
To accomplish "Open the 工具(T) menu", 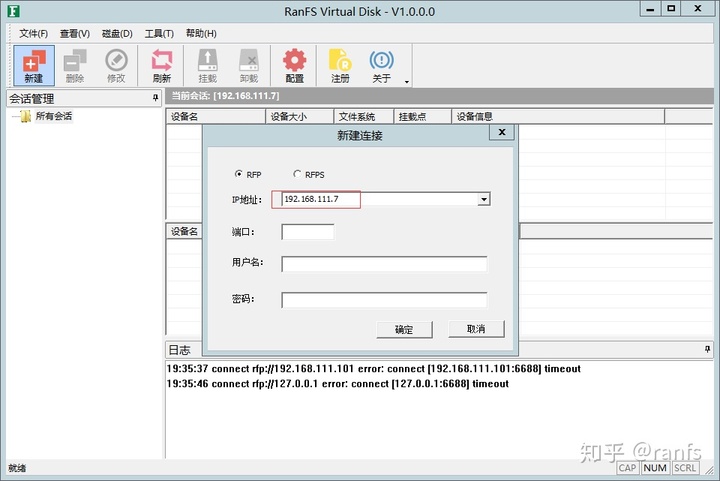I will pos(159,34).
